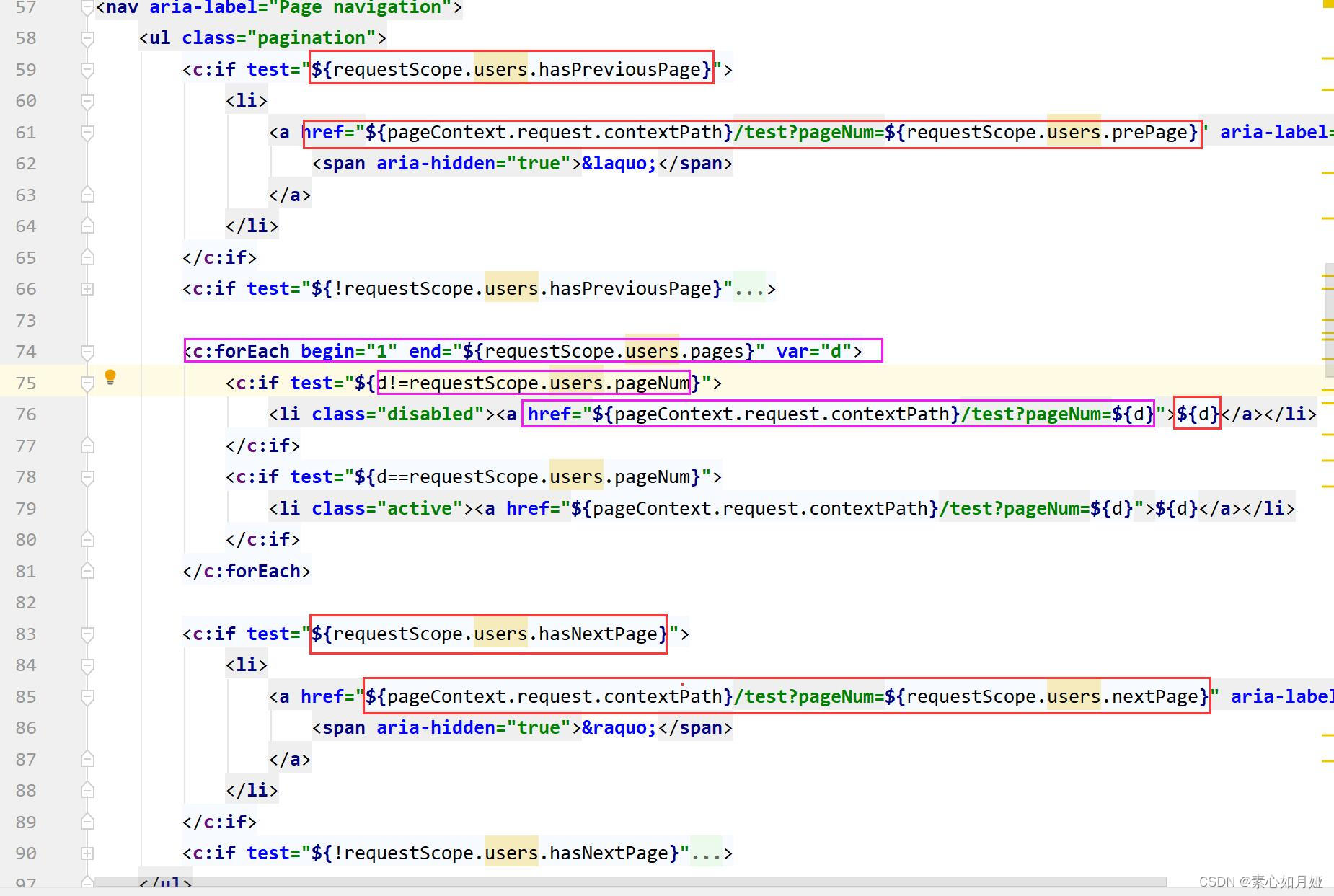This screenshot has width=1334, height=896.
Task: Click line number 73 in the gutter
Action: coord(26,321)
